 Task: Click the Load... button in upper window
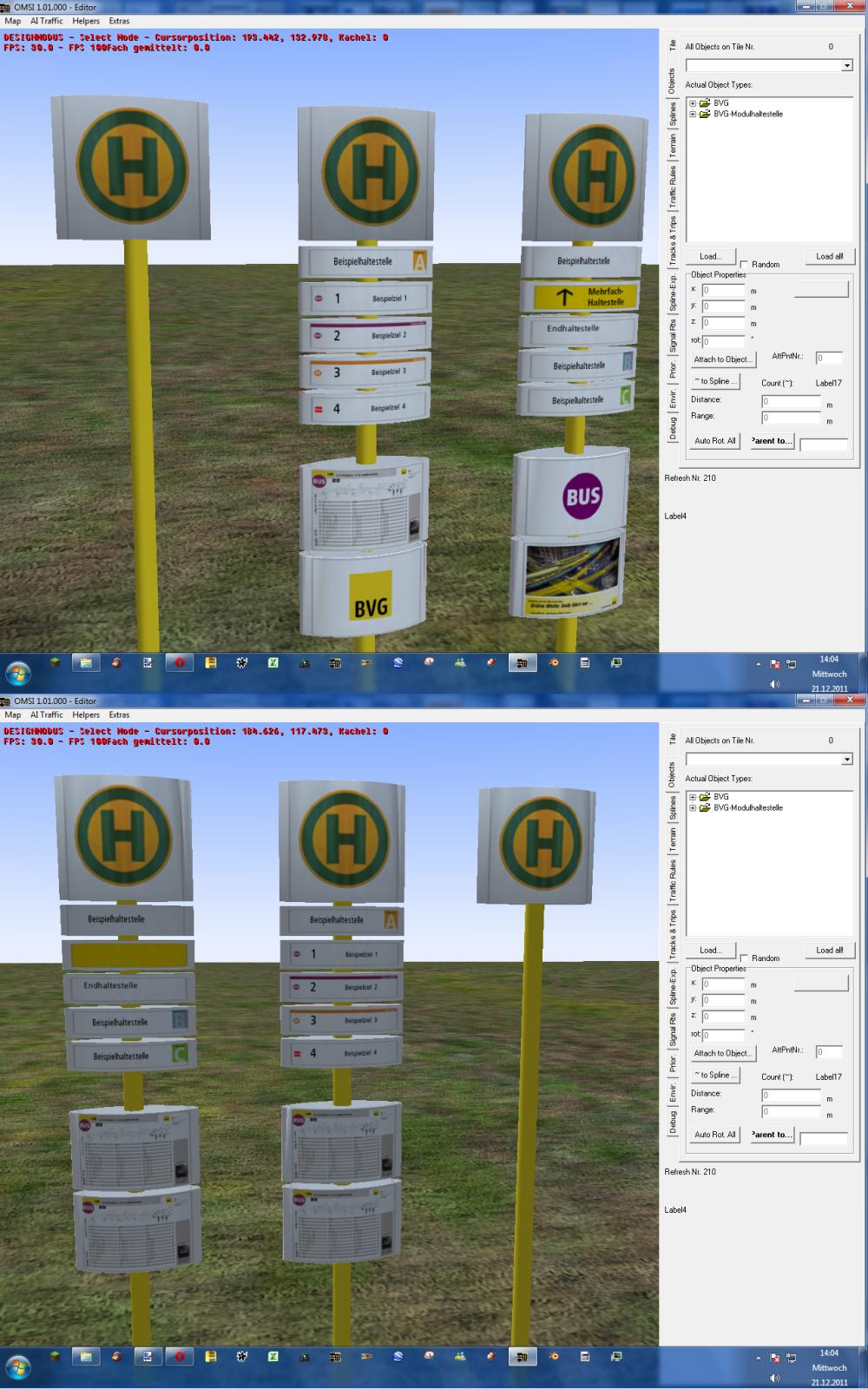pos(710,256)
